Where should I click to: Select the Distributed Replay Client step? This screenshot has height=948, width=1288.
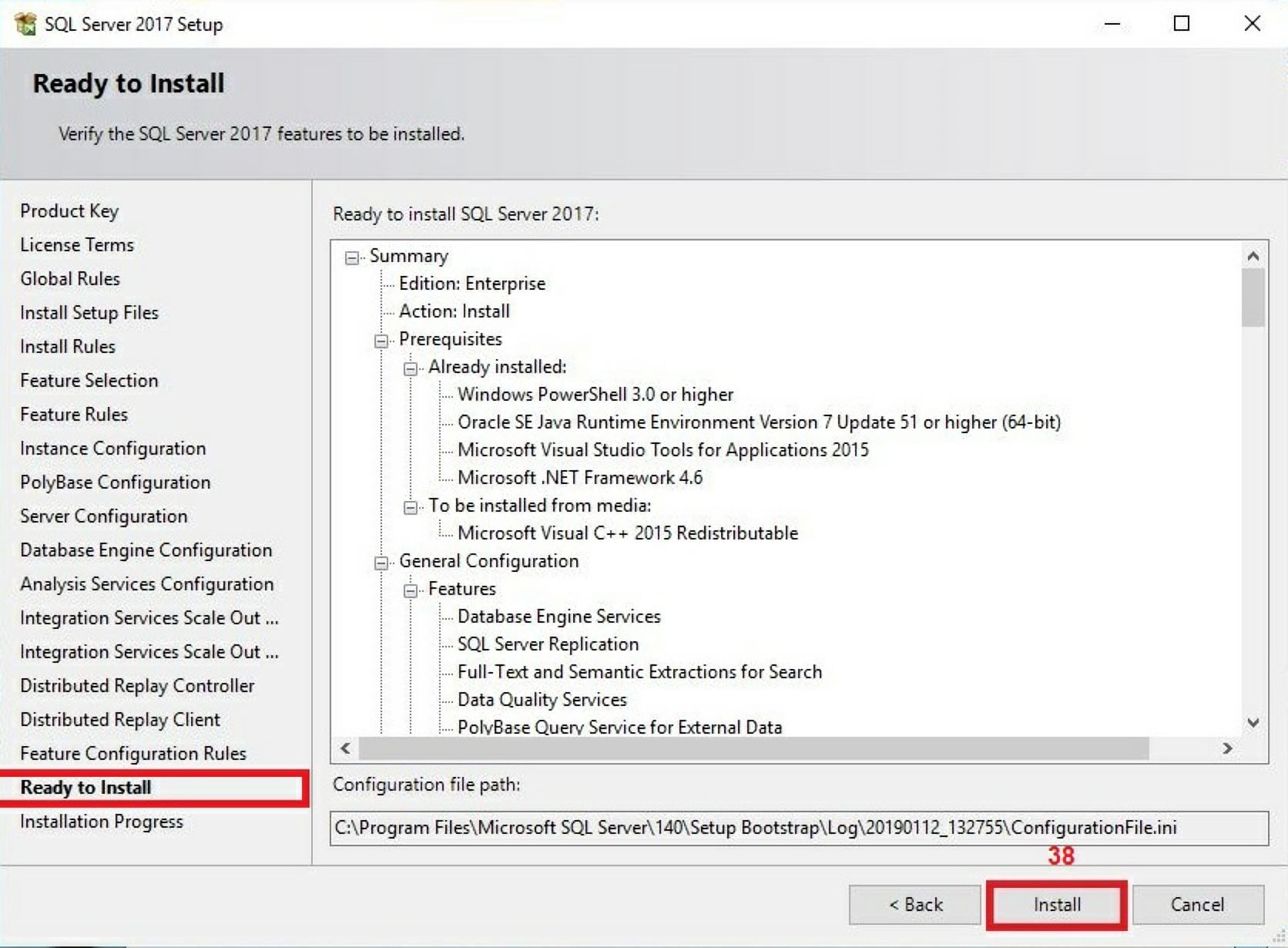[x=120, y=720]
